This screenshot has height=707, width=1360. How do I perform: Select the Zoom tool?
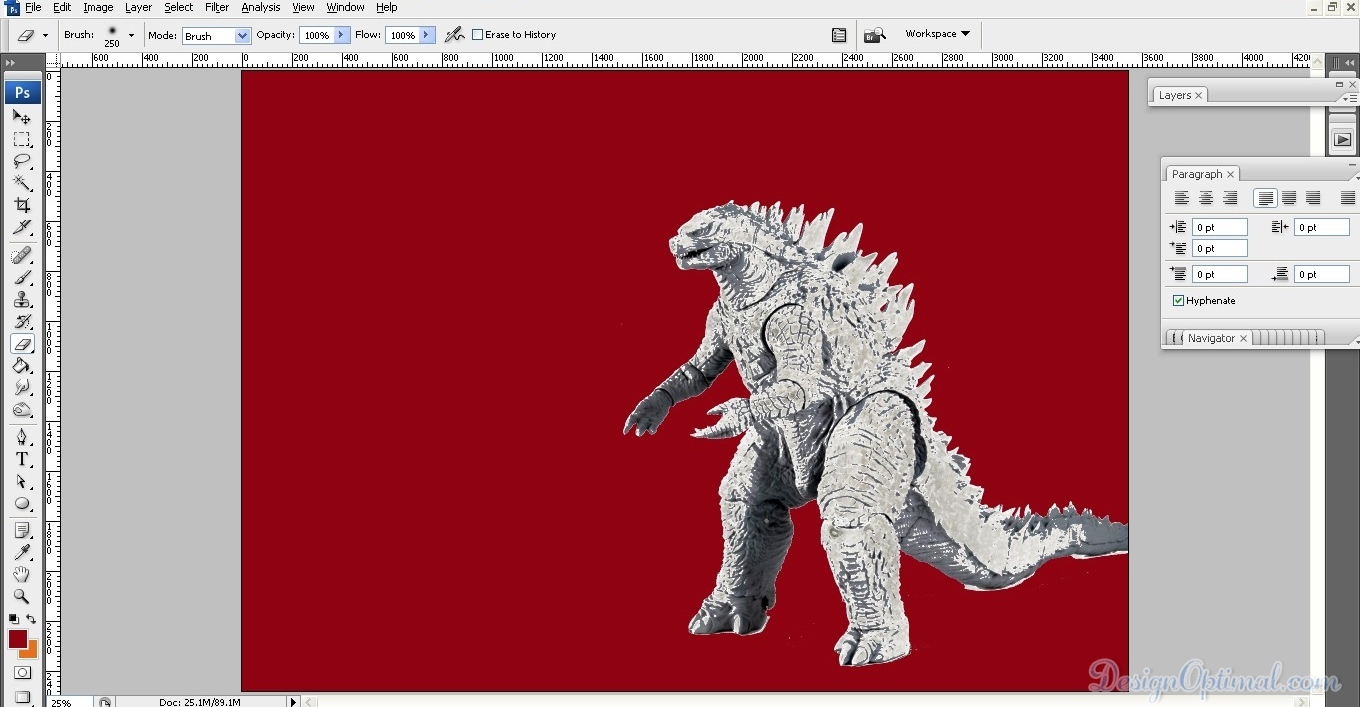click(22, 597)
